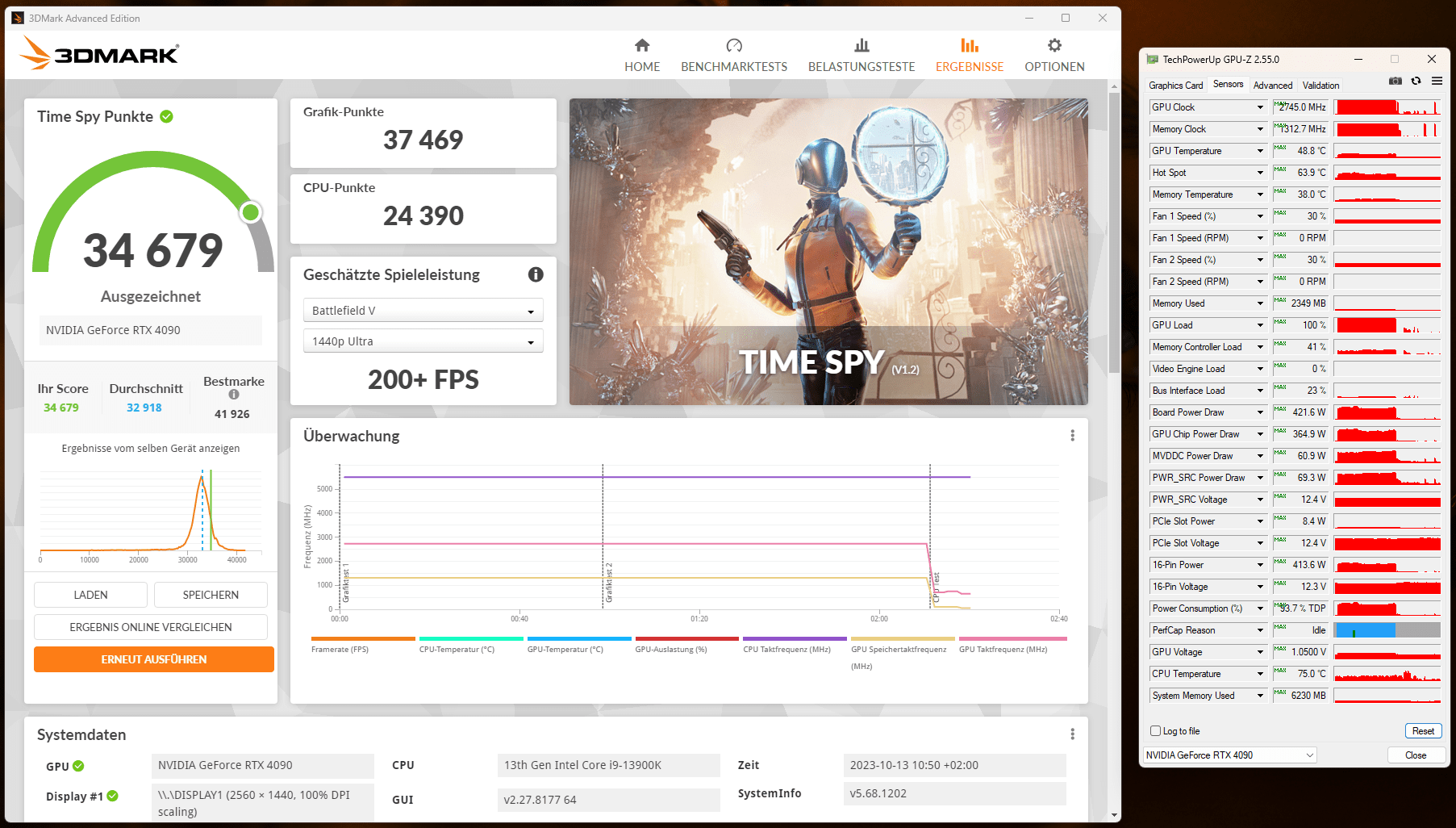Screen dimensions: 1456x828
Task: Click the 3DMark title bar app icon
Action: (x=18, y=18)
